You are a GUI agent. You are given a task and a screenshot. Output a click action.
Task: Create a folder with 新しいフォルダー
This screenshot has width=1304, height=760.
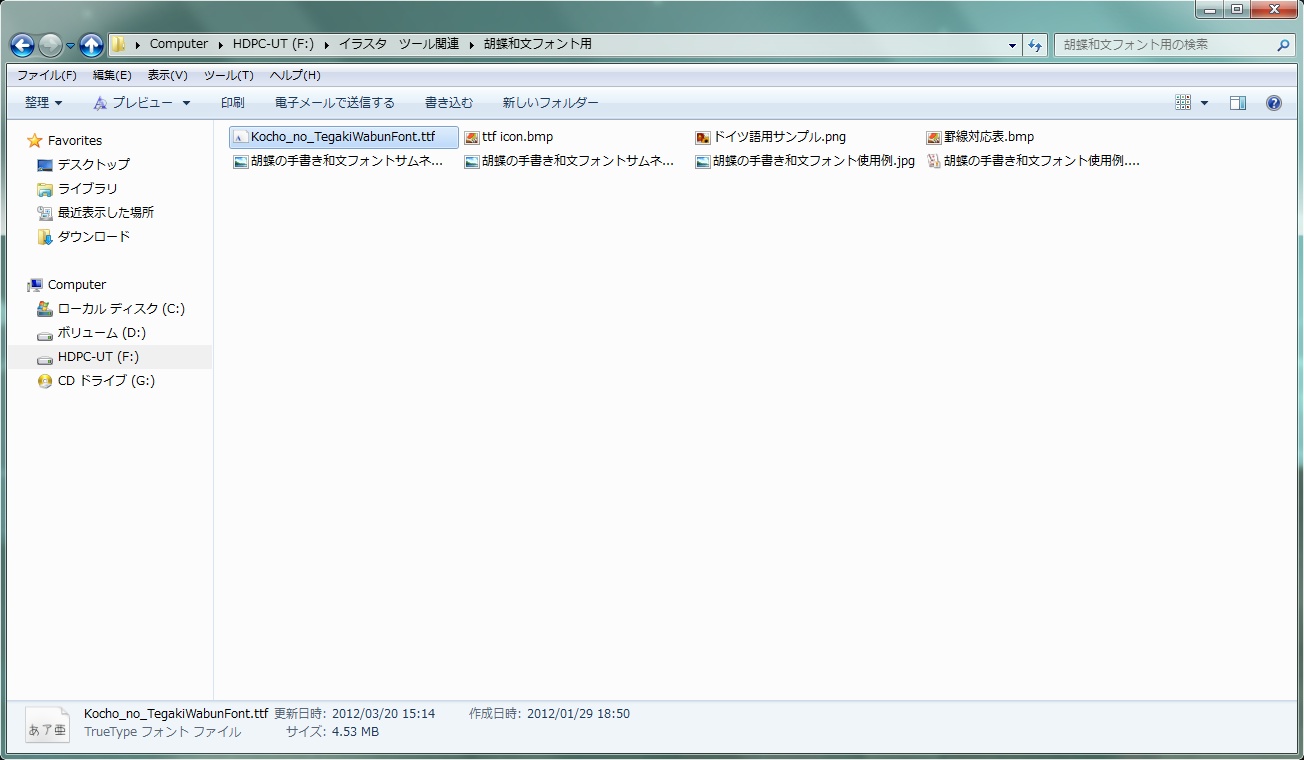click(551, 103)
